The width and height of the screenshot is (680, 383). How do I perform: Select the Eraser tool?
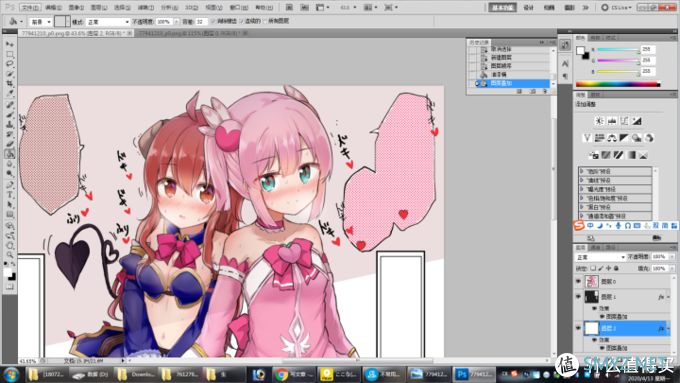click(10, 144)
